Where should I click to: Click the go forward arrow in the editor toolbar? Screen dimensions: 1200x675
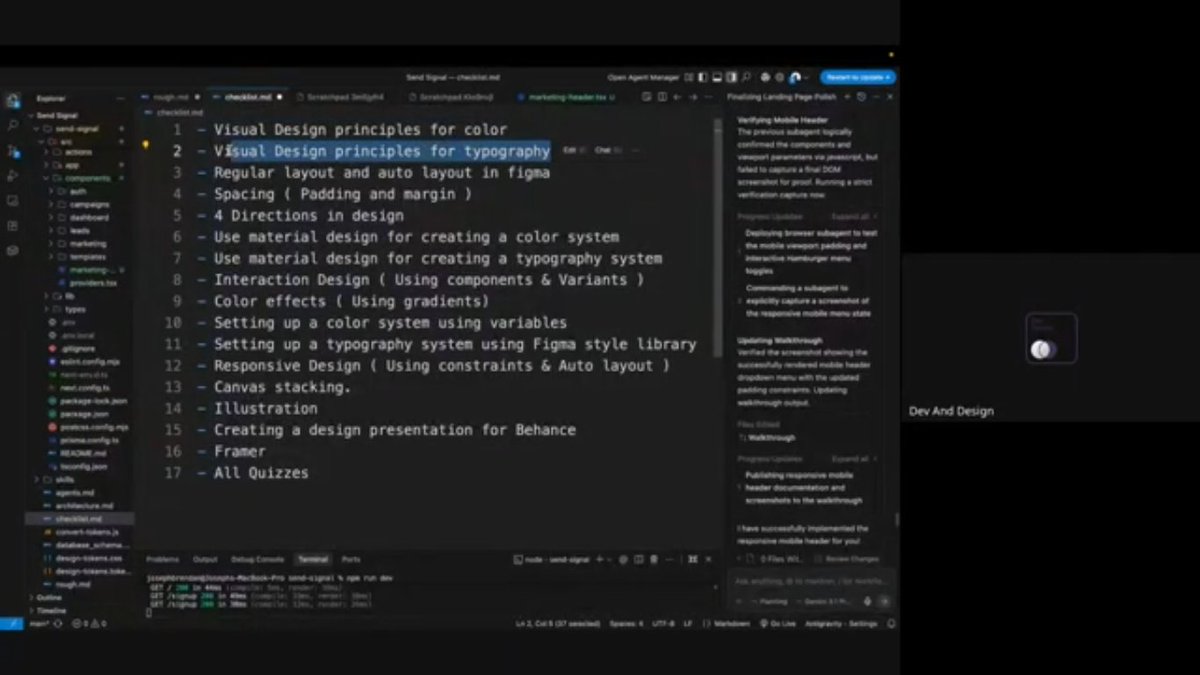pos(693,97)
